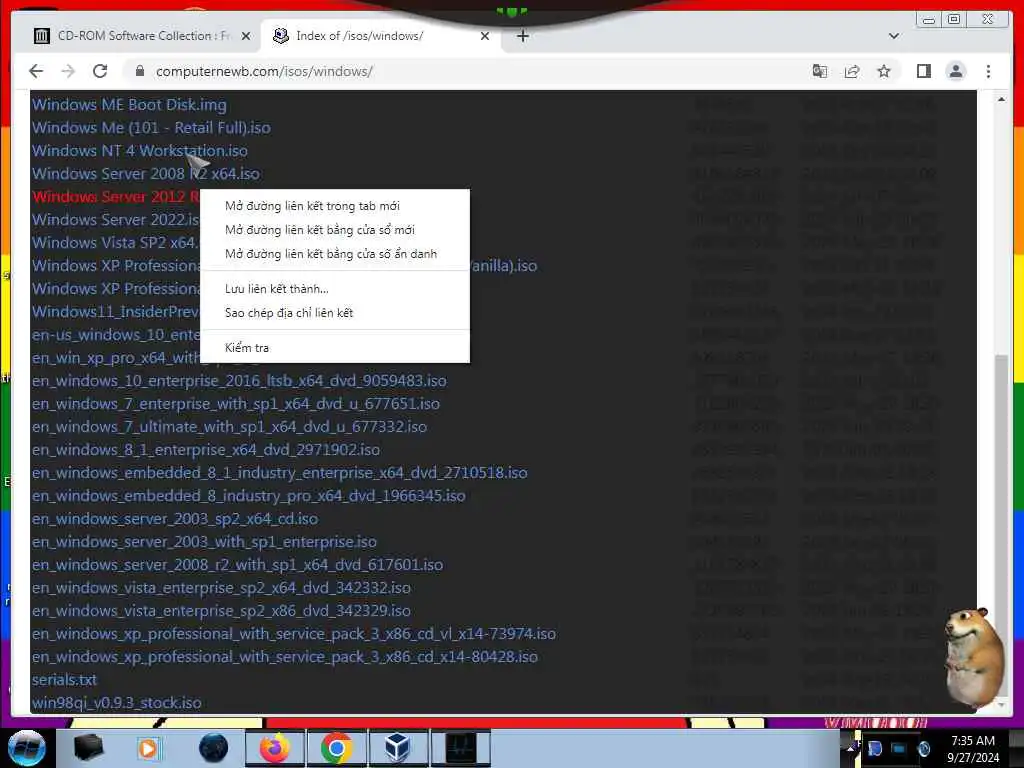Viewport: 1024px width, 768px height.
Task: Open en_windows_vista_enterprise_sp2_x64 link
Action: pos(221,588)
